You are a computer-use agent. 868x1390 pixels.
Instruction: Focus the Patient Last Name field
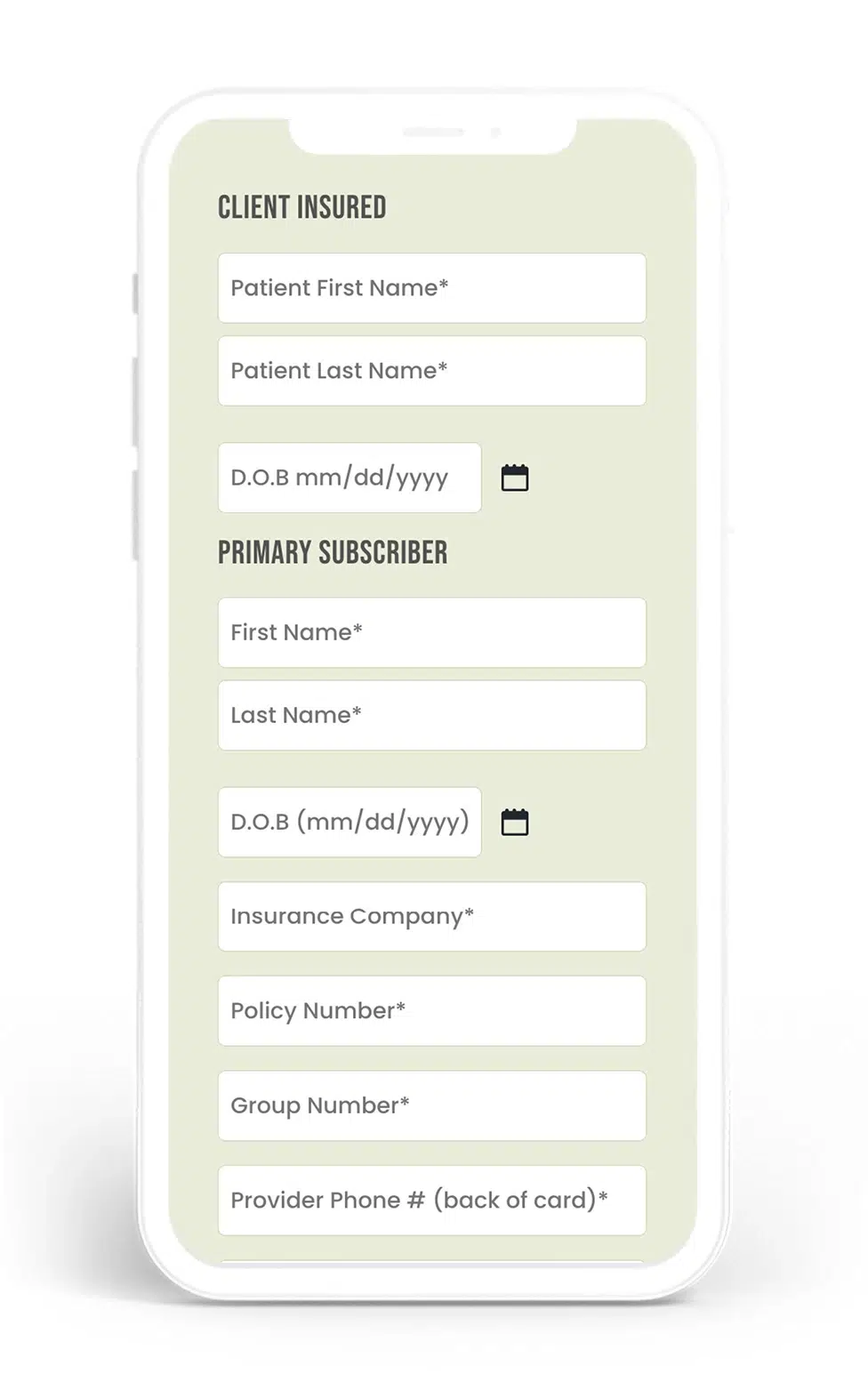pos(432,371)
